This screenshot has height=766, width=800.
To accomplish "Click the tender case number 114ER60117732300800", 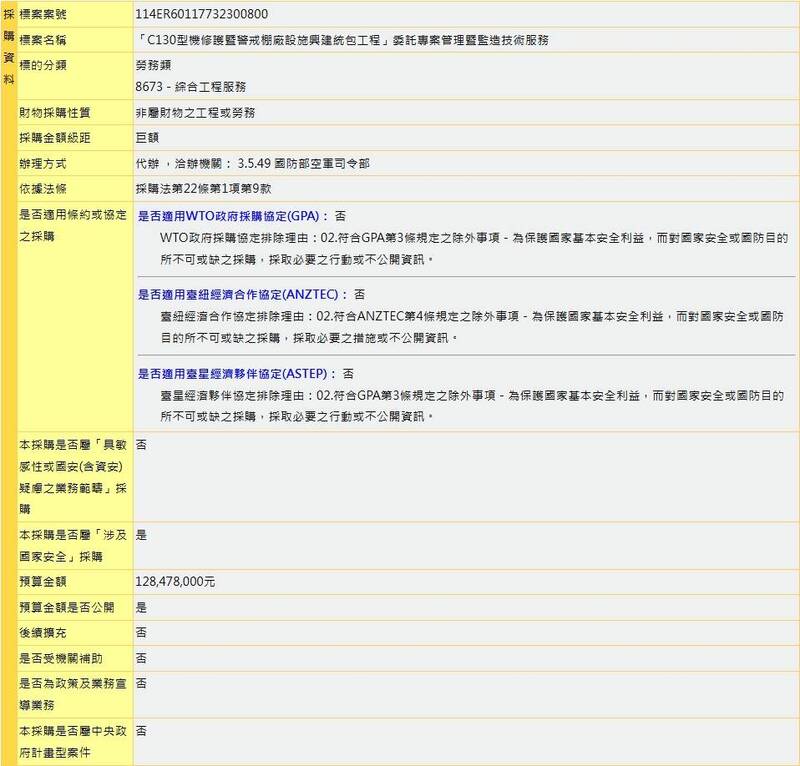I will [201, 15].
